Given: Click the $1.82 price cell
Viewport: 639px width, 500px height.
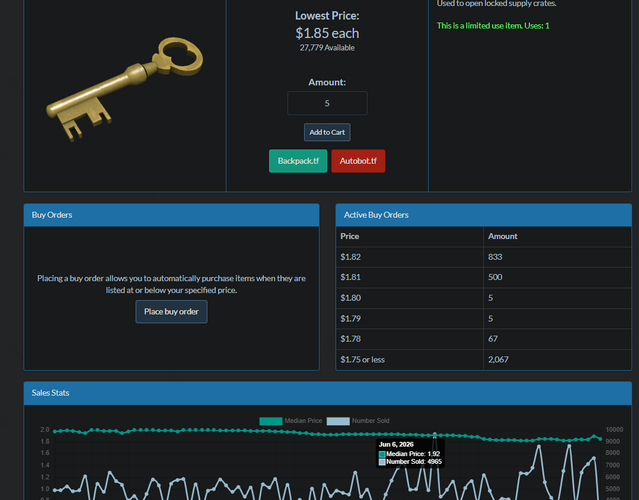Looking at the screenshot, I should (410, 257).
